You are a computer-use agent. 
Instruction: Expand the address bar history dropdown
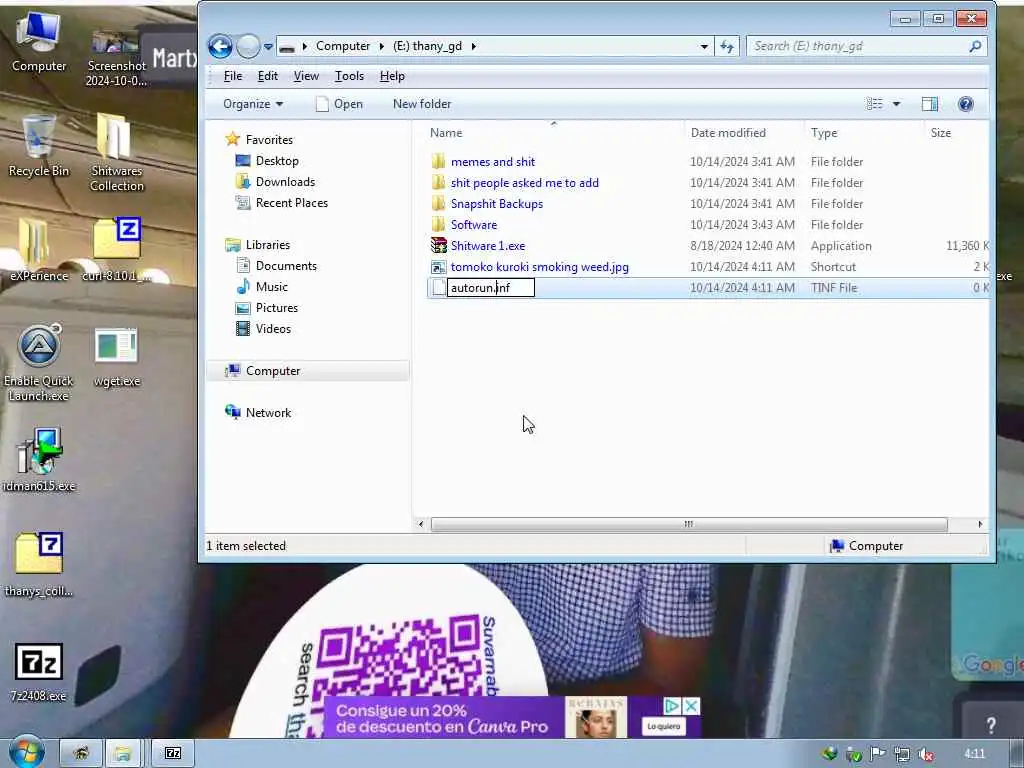click(x=704, y=46)
